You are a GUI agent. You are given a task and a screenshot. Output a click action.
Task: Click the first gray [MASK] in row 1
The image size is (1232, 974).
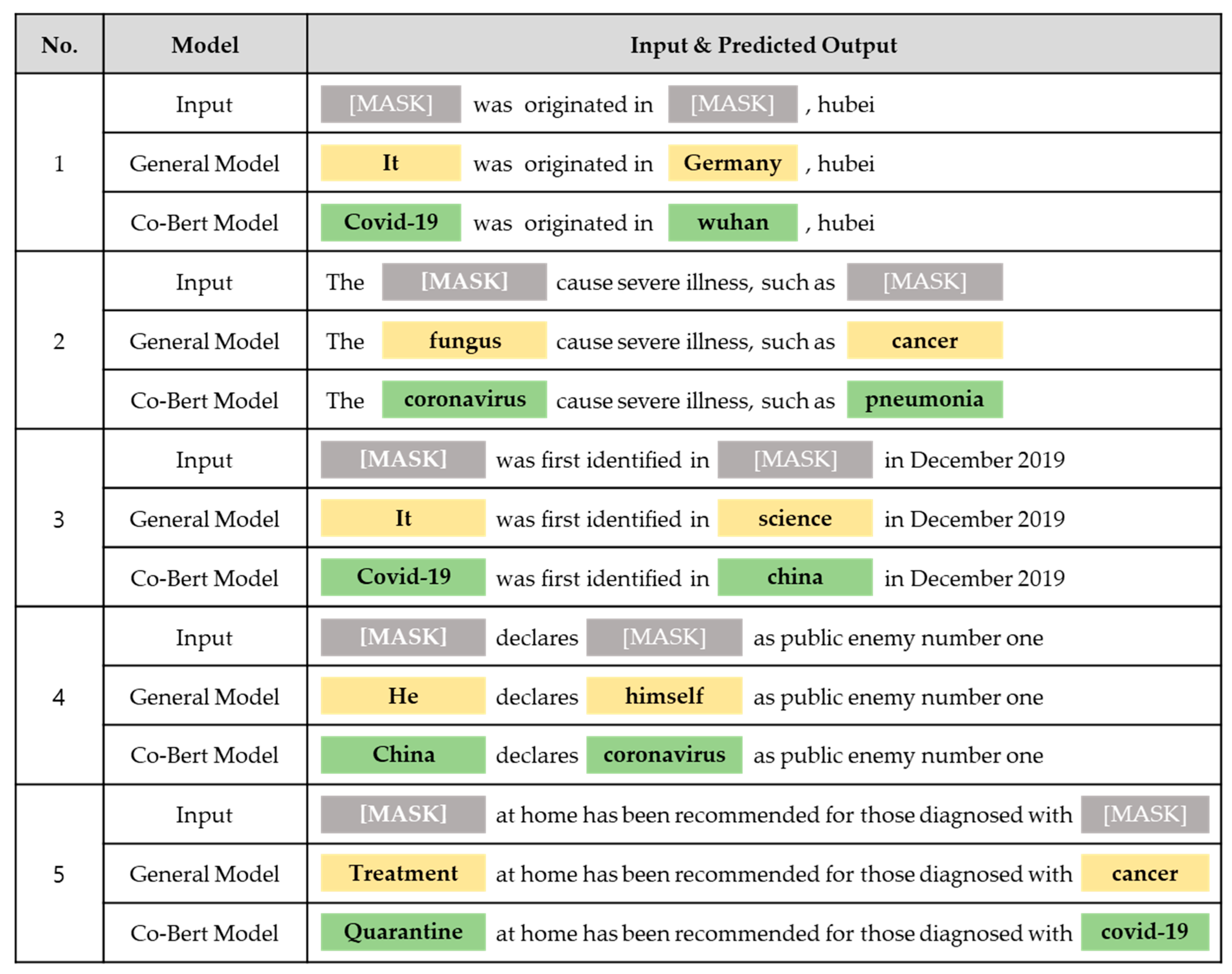(391, 104)
